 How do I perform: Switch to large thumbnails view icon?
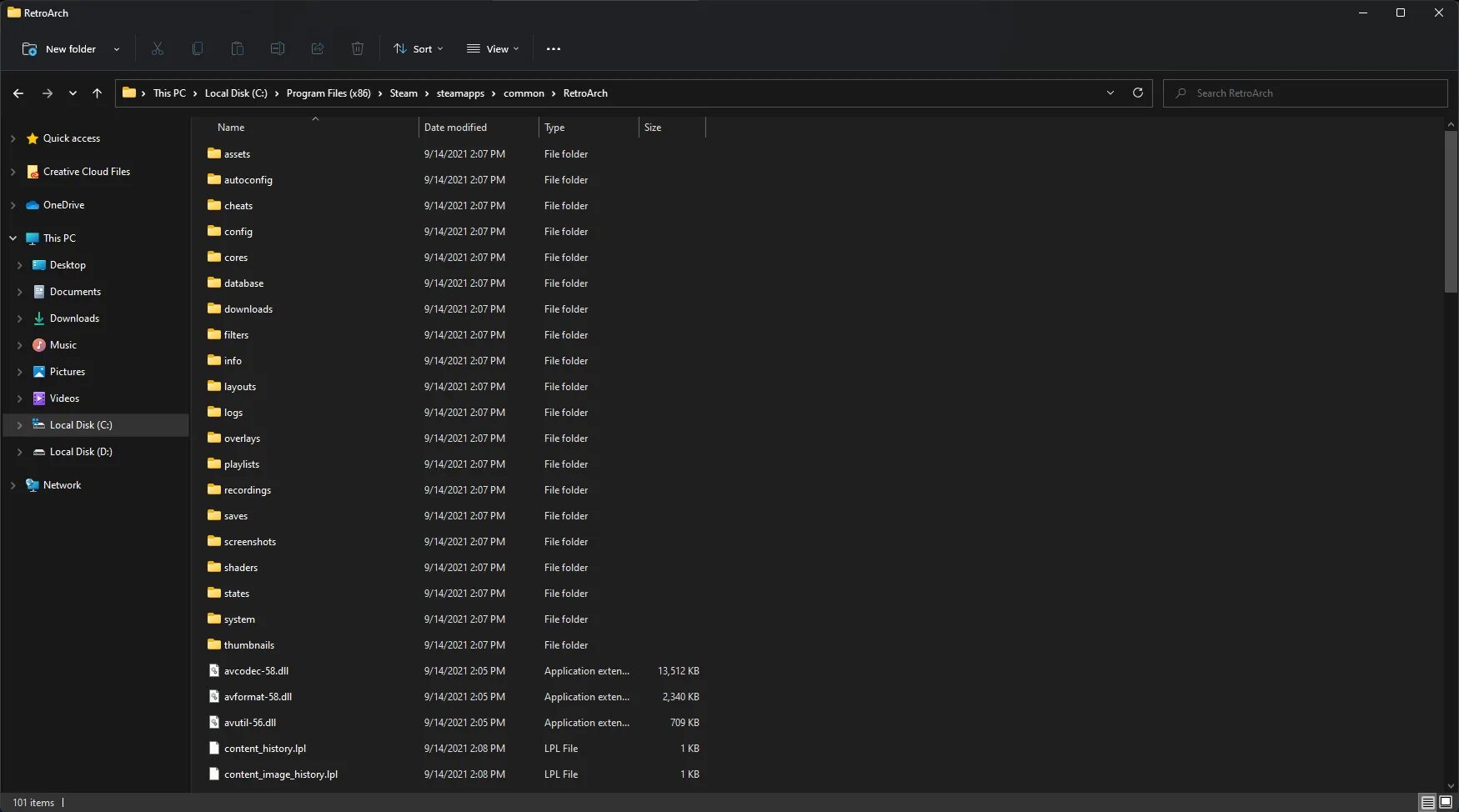click(x=1446, y=802)
